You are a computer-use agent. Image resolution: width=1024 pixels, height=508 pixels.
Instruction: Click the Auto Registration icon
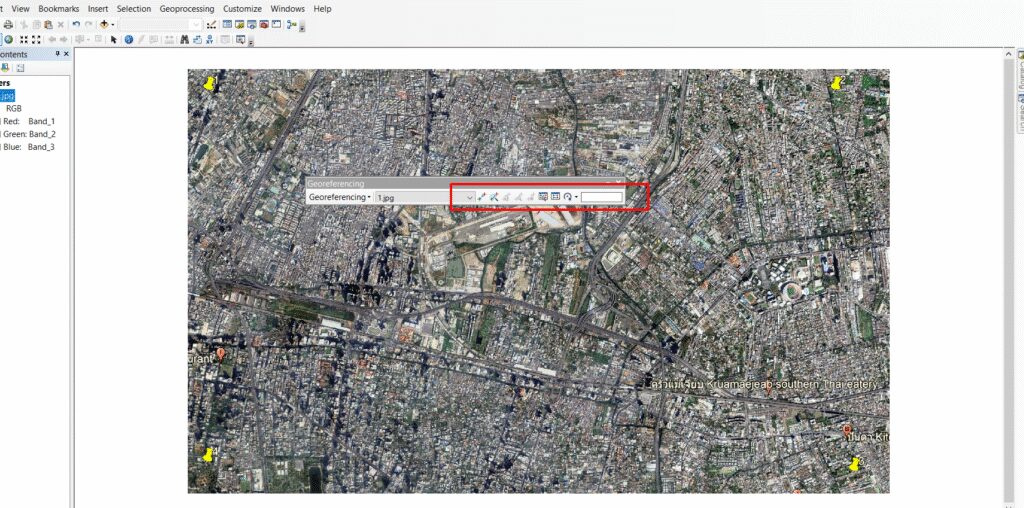coord(494,197)
